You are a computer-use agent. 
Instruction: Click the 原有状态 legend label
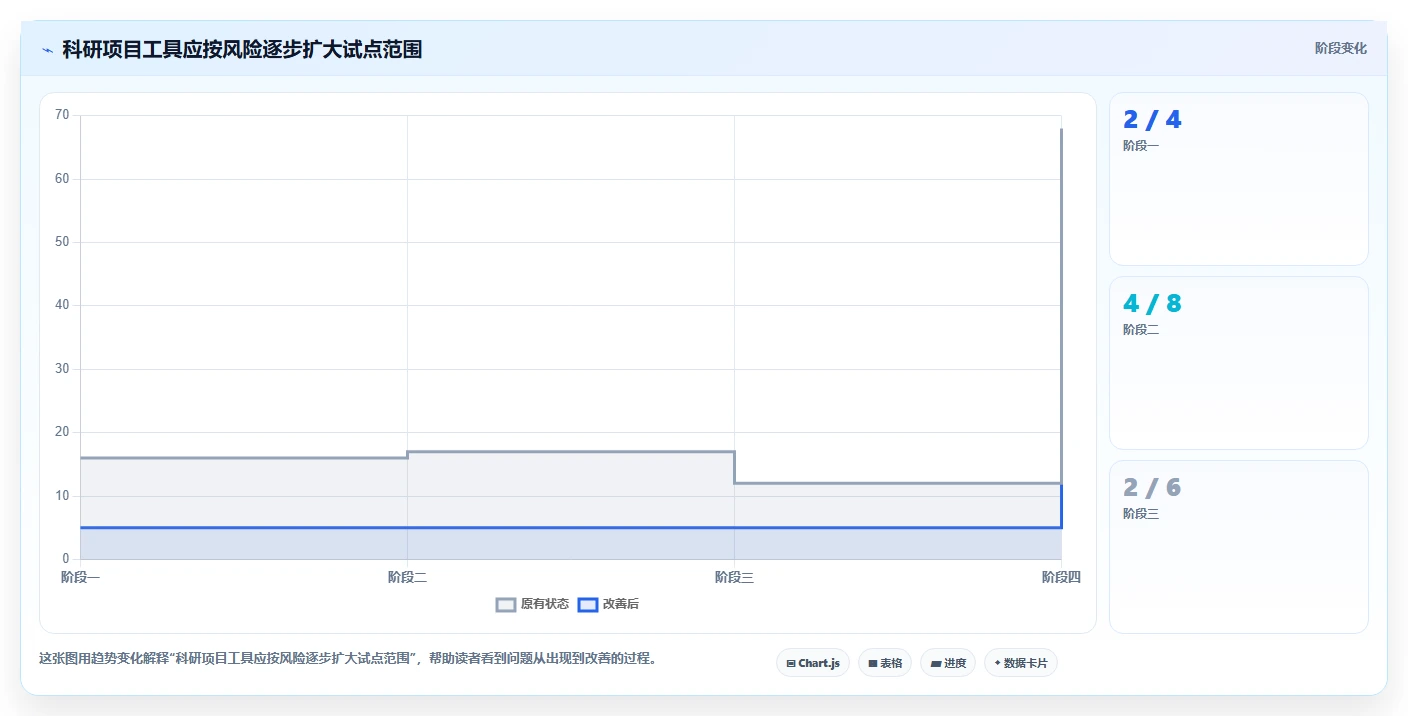tap(545, 604)
